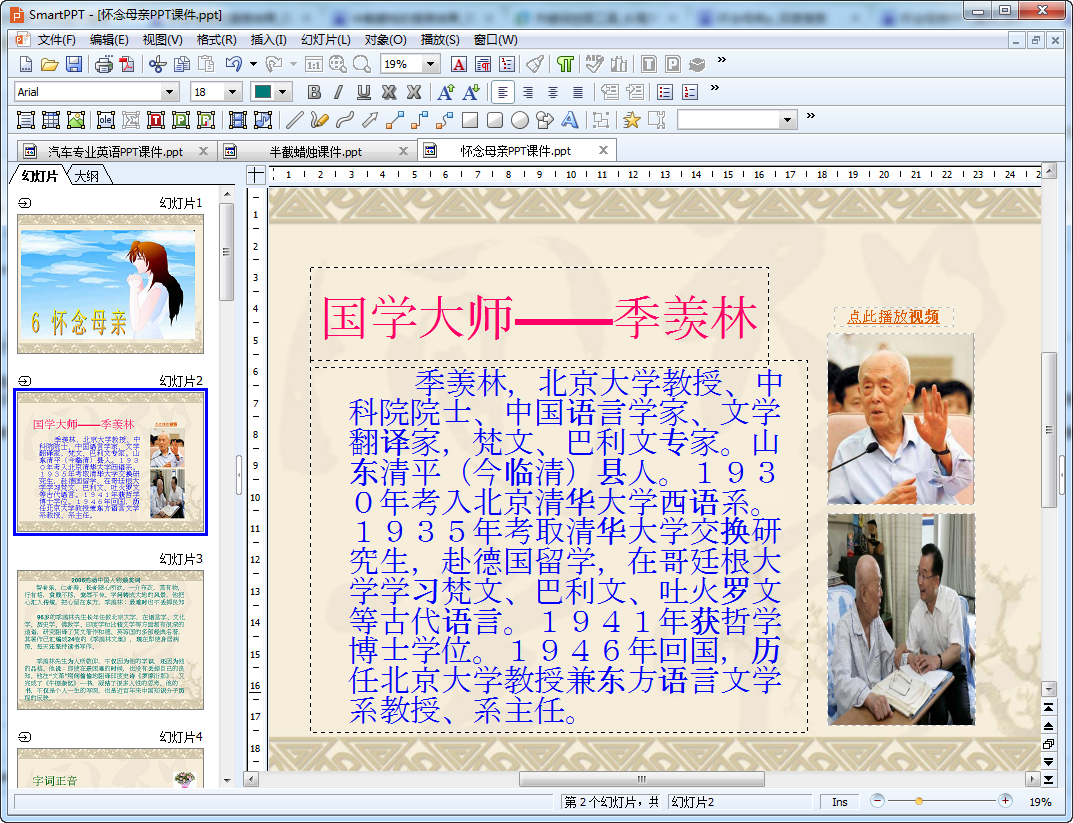The width and height of the screenshot is (1073, 823).
Task: Increase font size with A-up icon
Action: click(445, 92)
